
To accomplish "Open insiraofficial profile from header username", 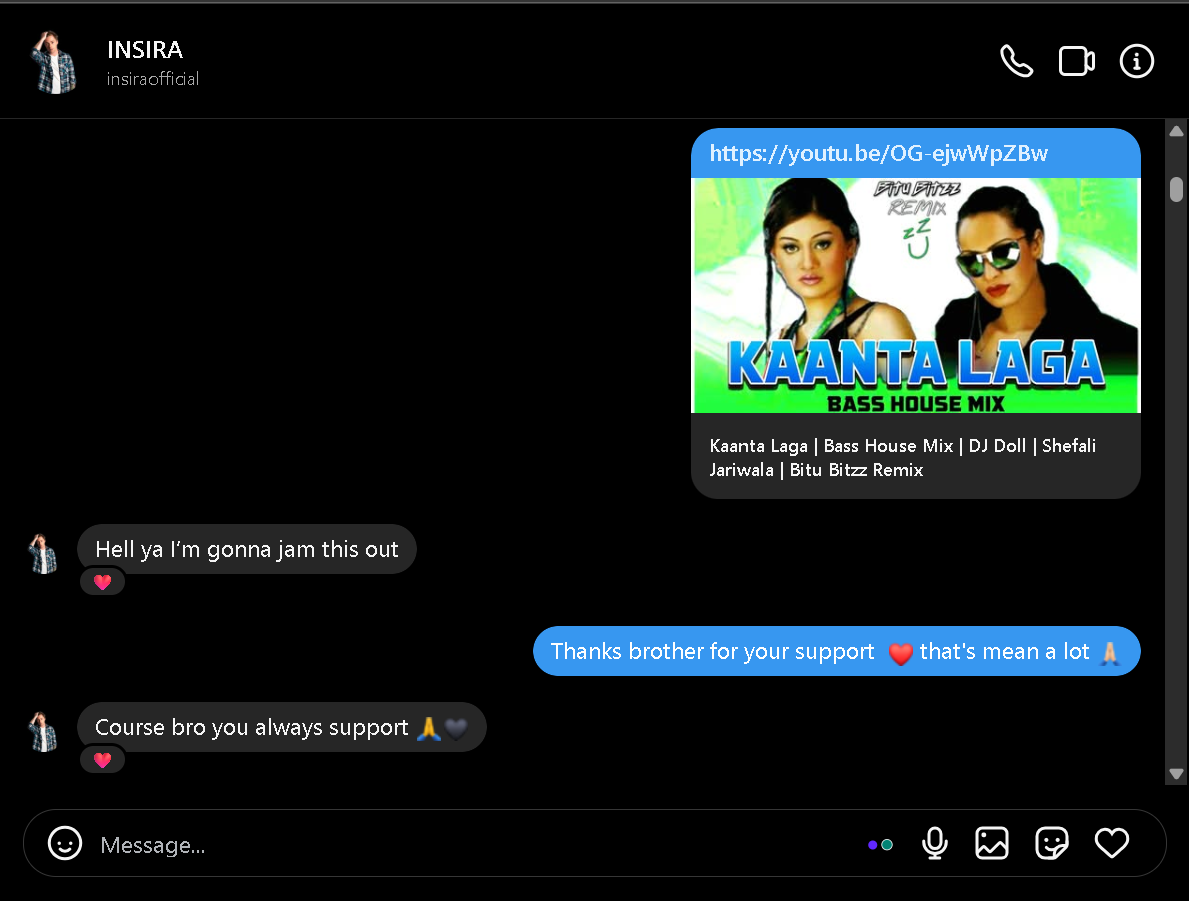I will pyautogui.click(x=153, y=79).
